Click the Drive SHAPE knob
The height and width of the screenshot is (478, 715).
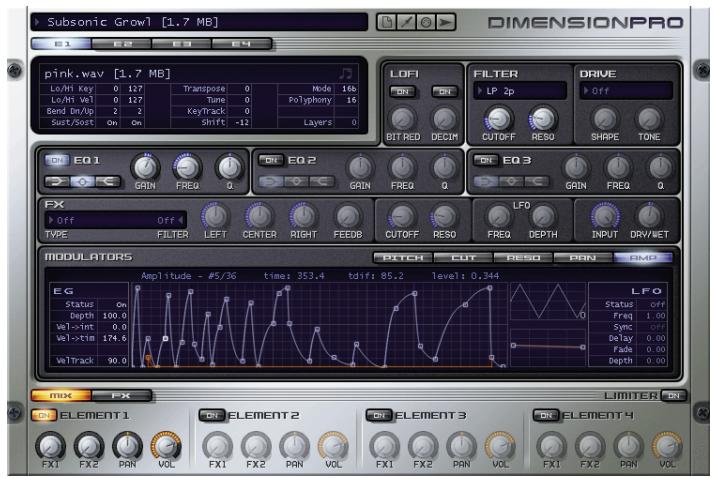tap(605, 119)
